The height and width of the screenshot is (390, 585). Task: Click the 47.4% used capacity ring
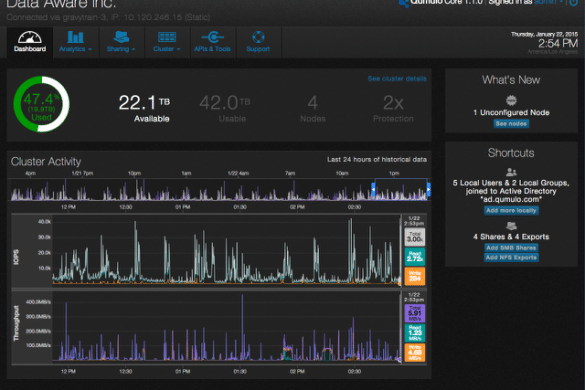pos(41,104)
